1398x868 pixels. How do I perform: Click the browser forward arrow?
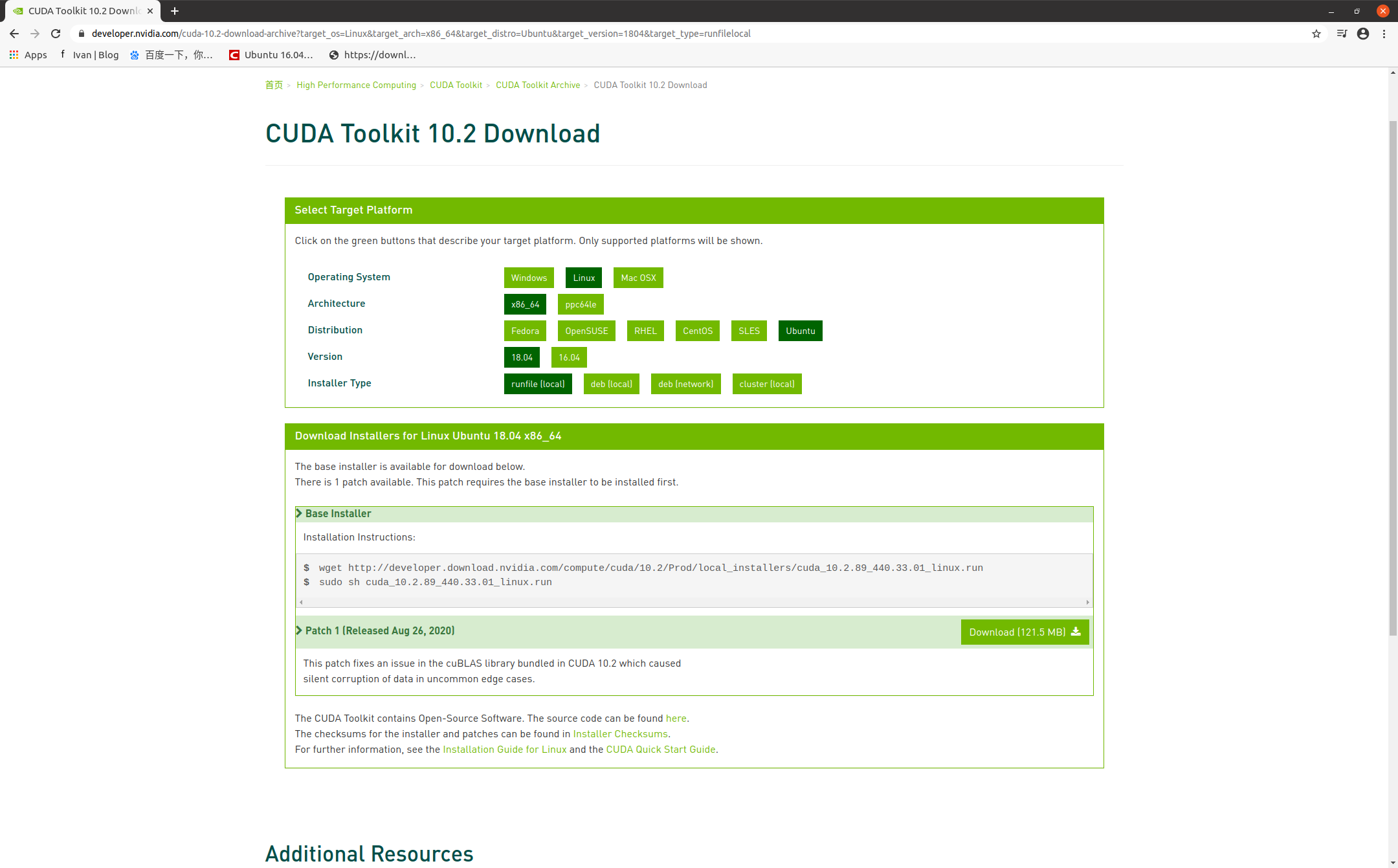pyautogui.click(x=35, y=34)
